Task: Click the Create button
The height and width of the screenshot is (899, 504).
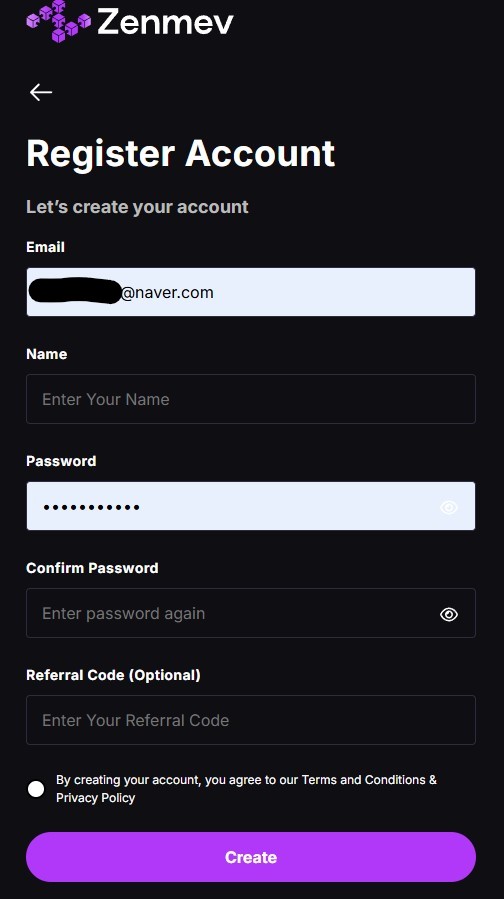Action: click(251, 857)
